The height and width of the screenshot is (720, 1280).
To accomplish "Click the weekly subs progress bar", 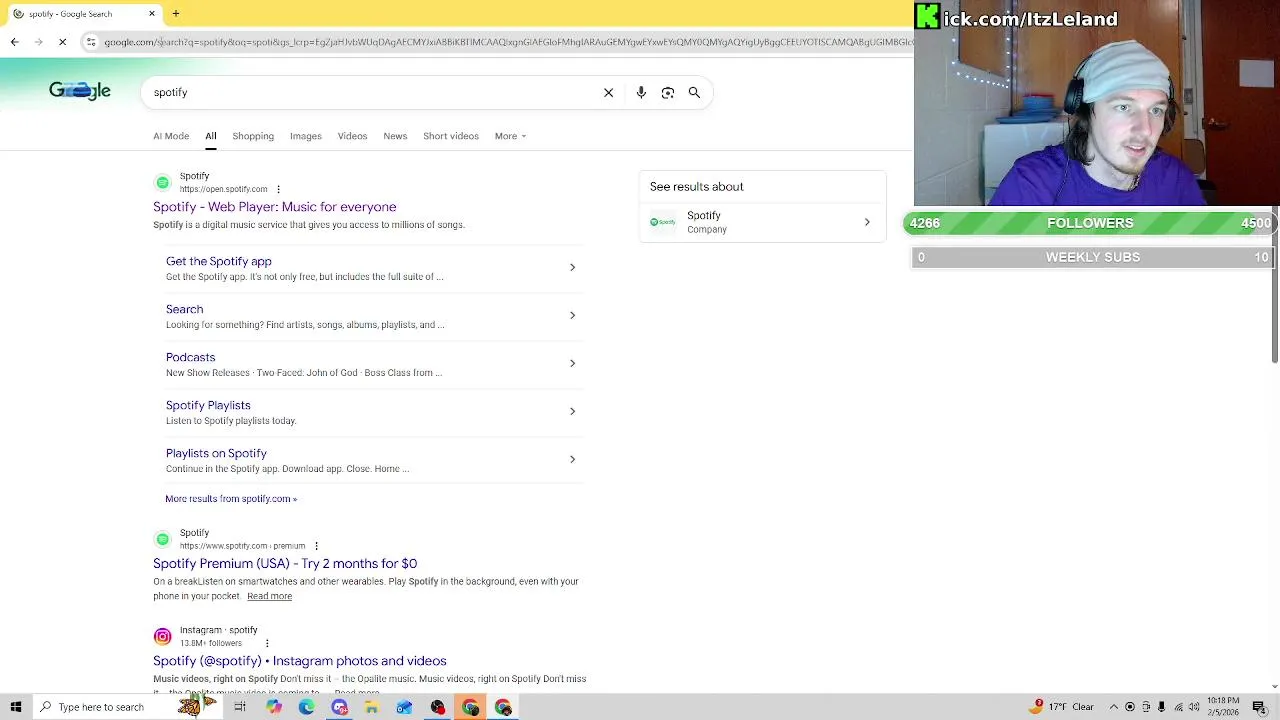I will pyautogui.click(x=1092, y=257).
